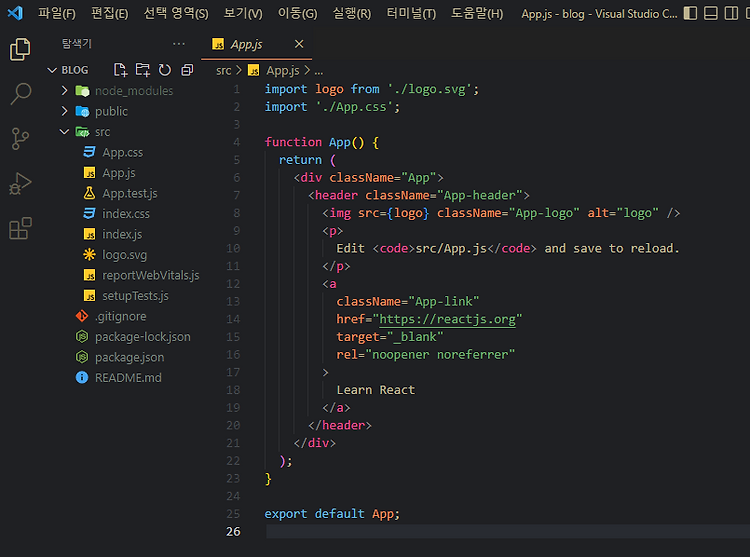Open the 파일(F) menu

pos(57,13)
